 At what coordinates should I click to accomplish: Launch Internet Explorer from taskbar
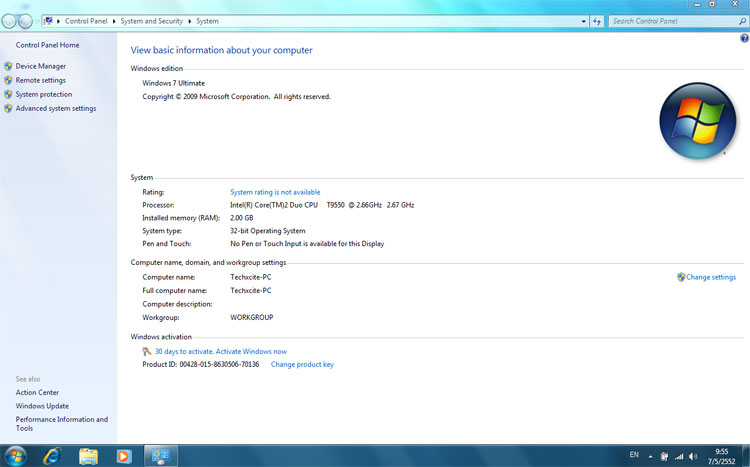click(52, 456)
